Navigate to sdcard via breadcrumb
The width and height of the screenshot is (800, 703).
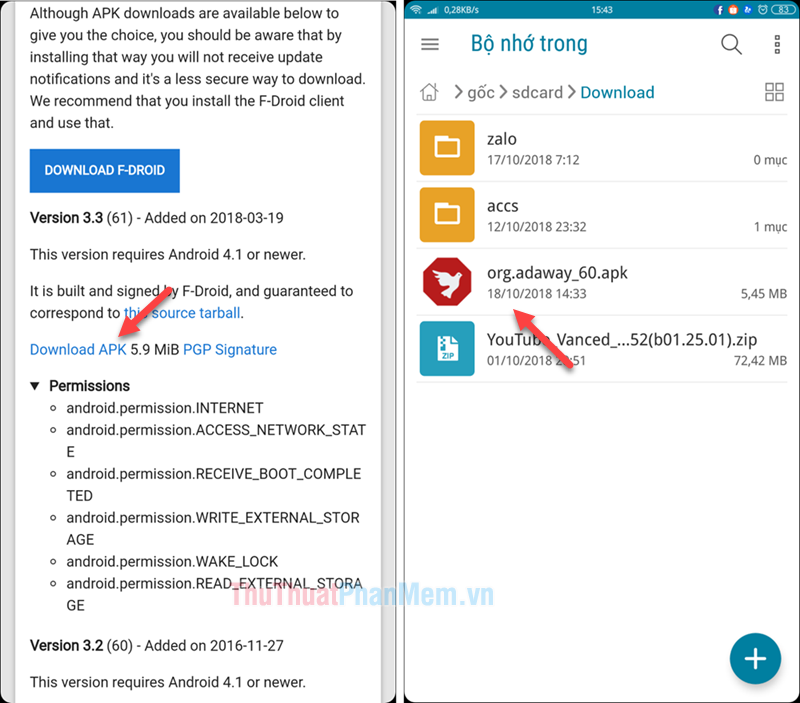pos(537,92)
